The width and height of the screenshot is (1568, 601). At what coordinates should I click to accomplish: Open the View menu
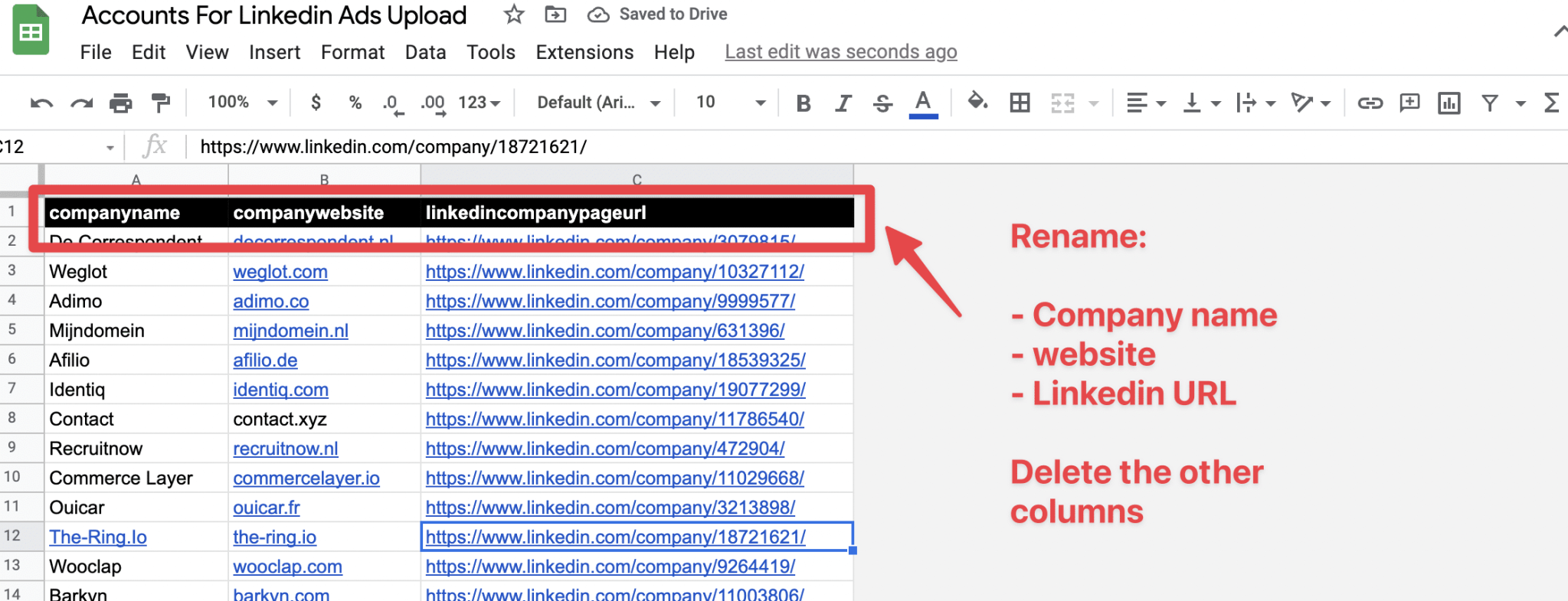click(207, 52)
